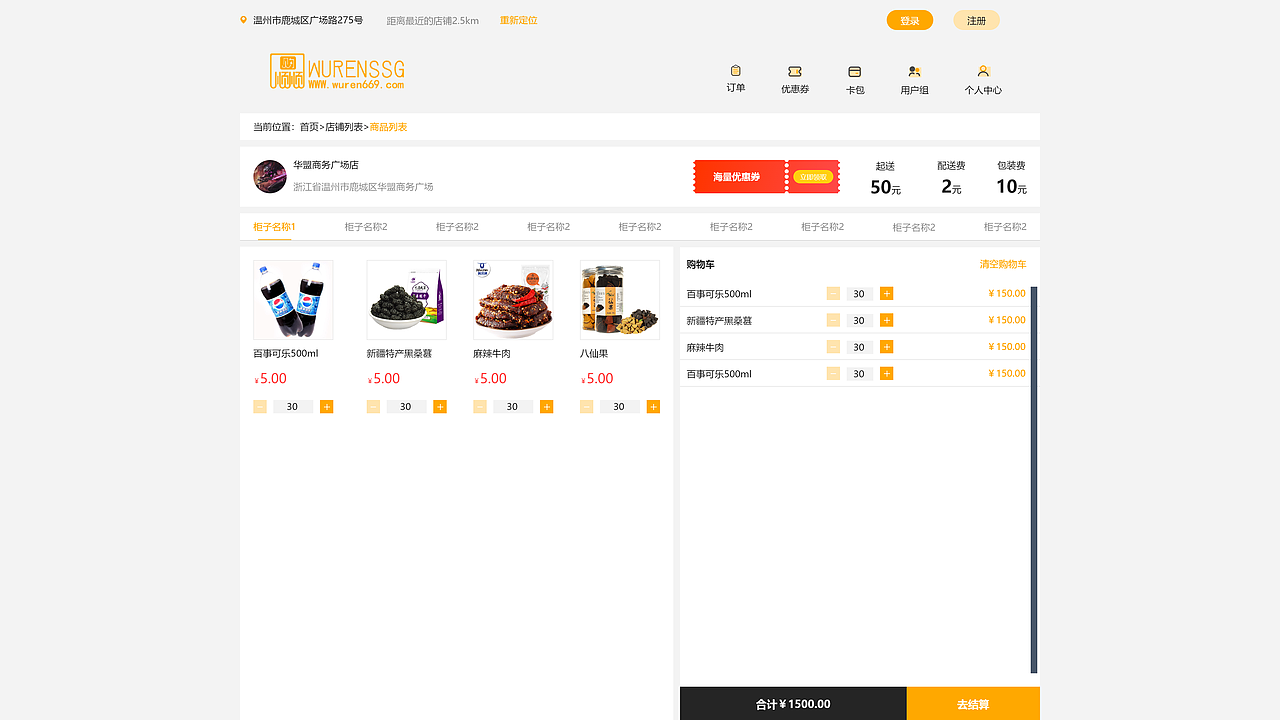
Task: Click 商品列表 in breadcrumb
Action: pos(389,127)
